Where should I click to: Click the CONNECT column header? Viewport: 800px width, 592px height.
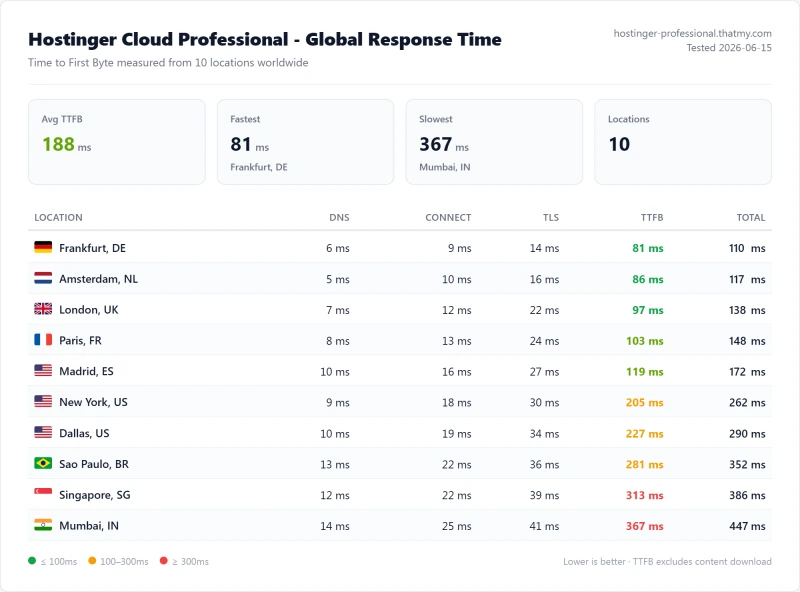[448, 217]
